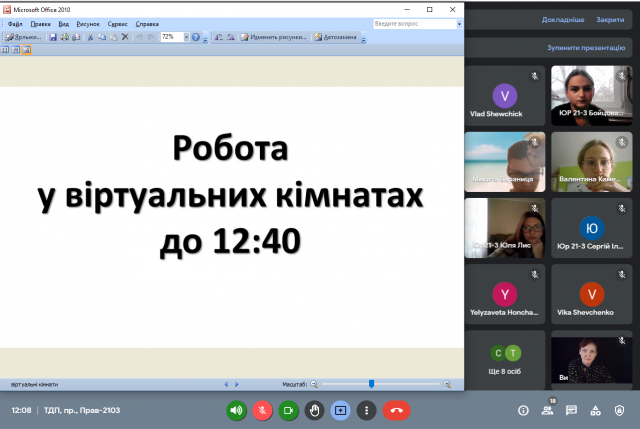Open the Файл menu

pyautogui.click(x=15, y=24)
